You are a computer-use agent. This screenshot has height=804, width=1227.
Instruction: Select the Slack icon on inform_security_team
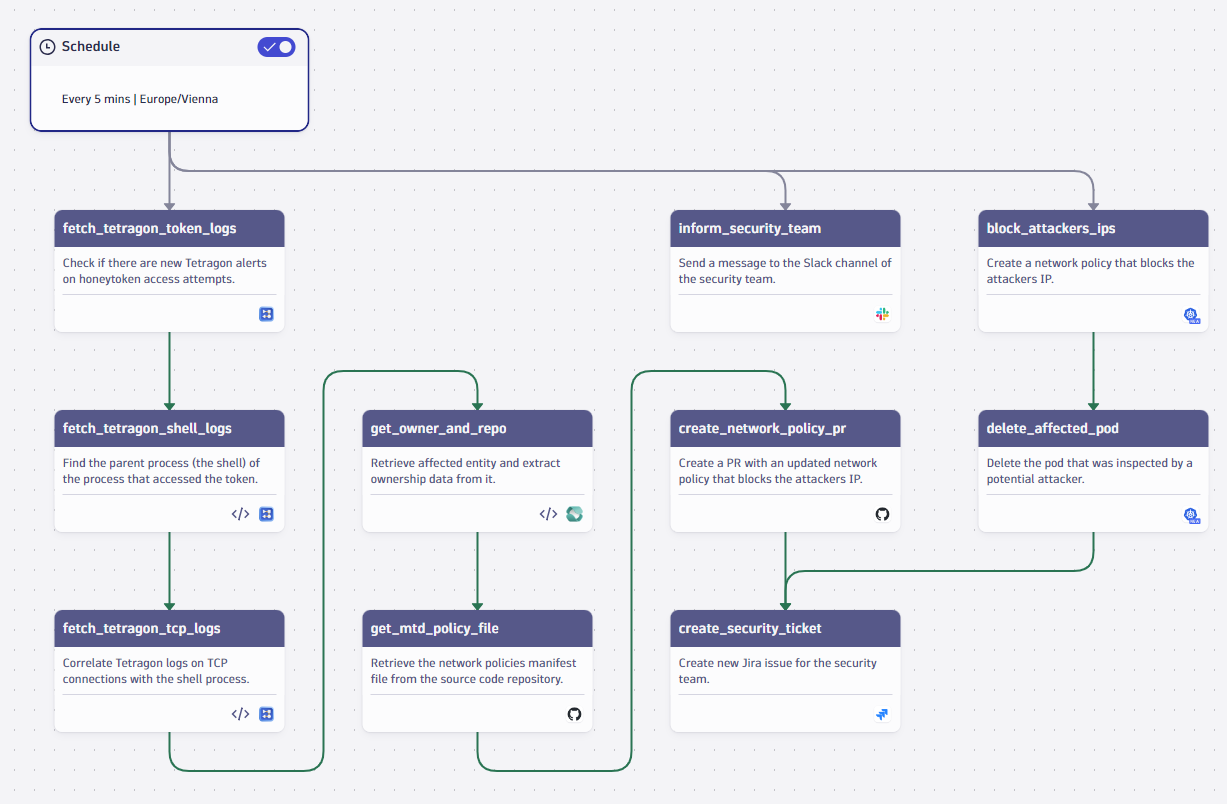tap(882, 313)
